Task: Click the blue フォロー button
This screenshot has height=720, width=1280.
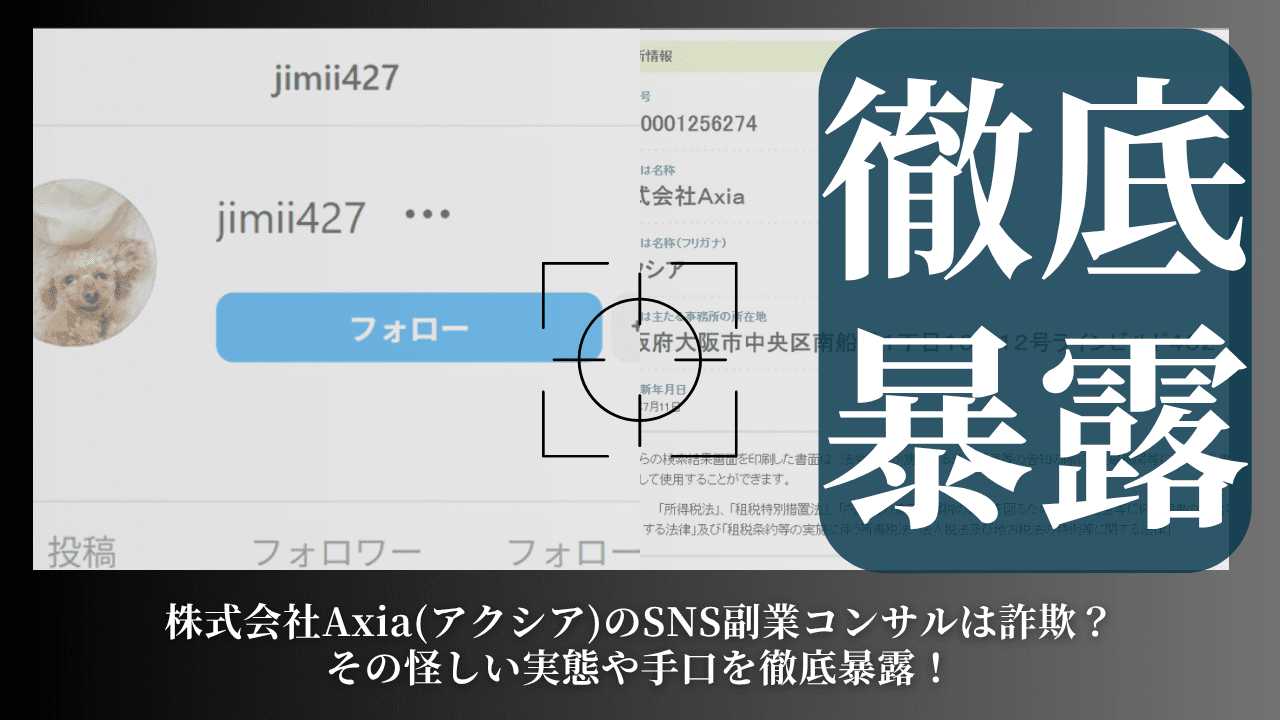Action: coord(408,328)
